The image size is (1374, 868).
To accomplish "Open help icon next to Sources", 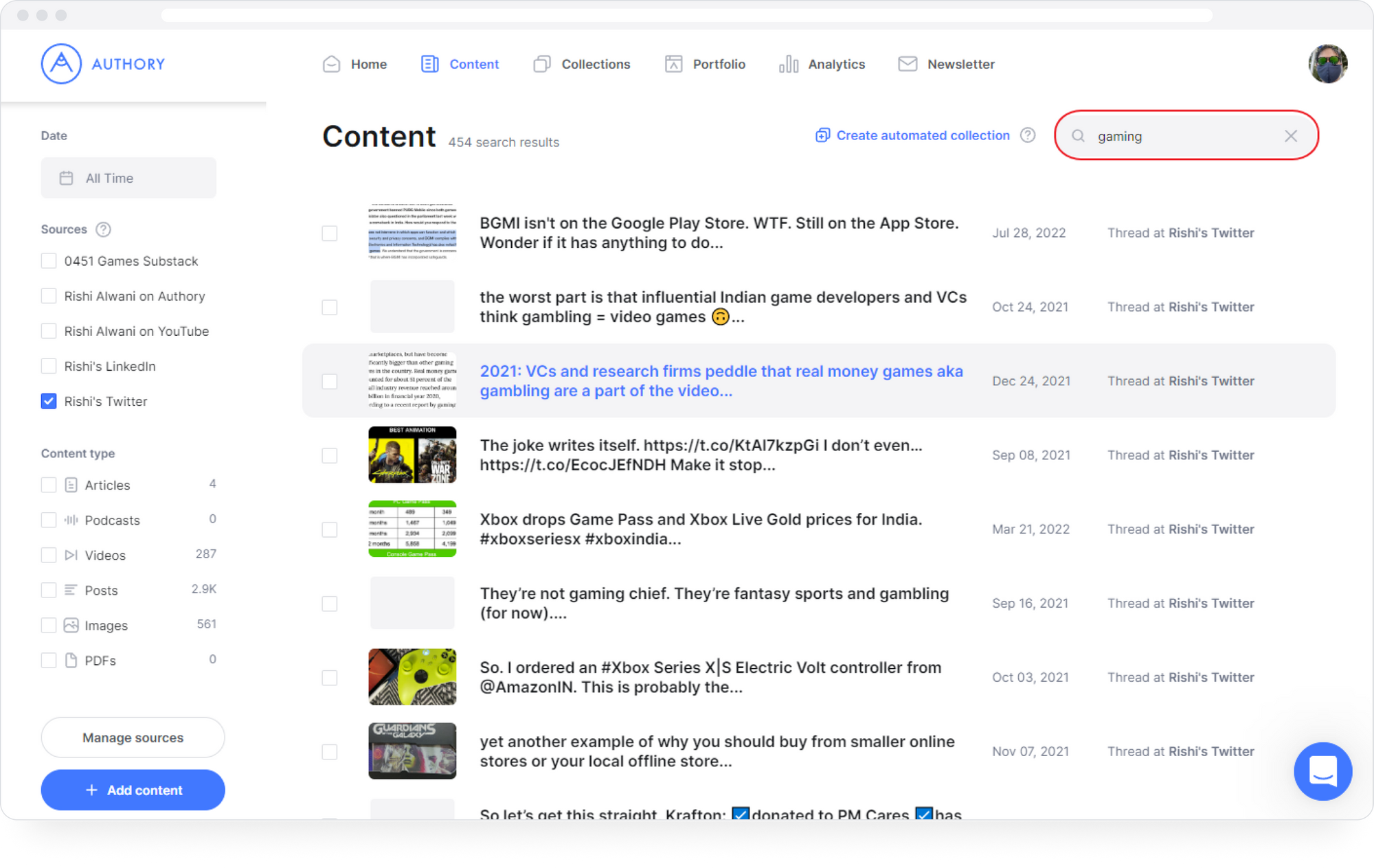I will (103, 229).
